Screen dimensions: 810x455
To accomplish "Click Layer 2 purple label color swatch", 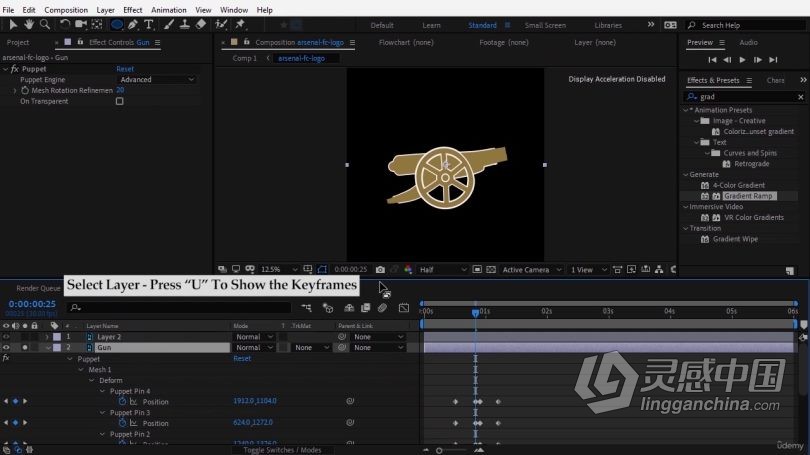I will (57, 337).
